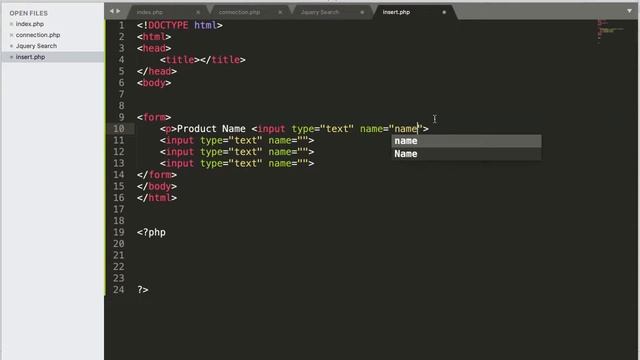
Task: Click line number 10 in the gutter
Action: tap(119, 129)
